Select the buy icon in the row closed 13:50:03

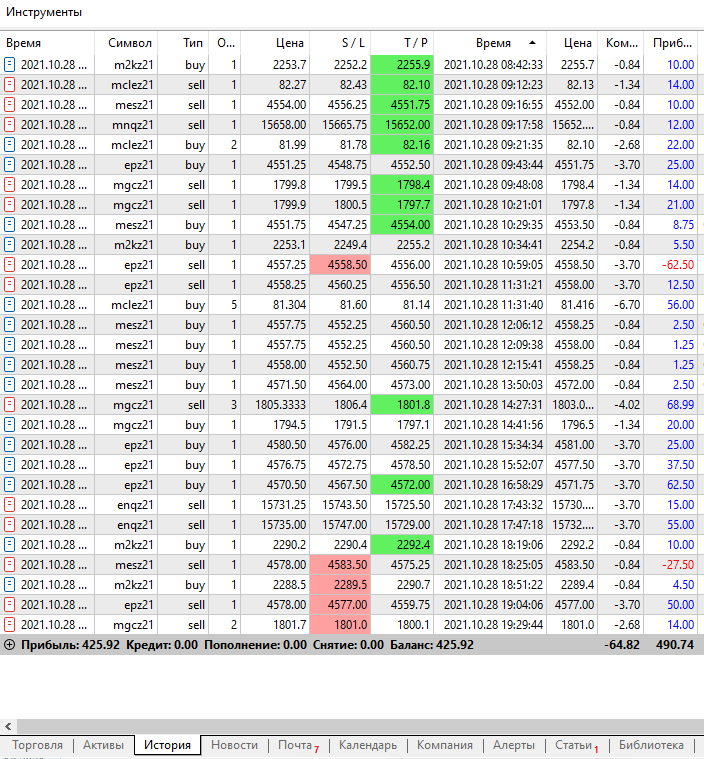click(9, 385)
